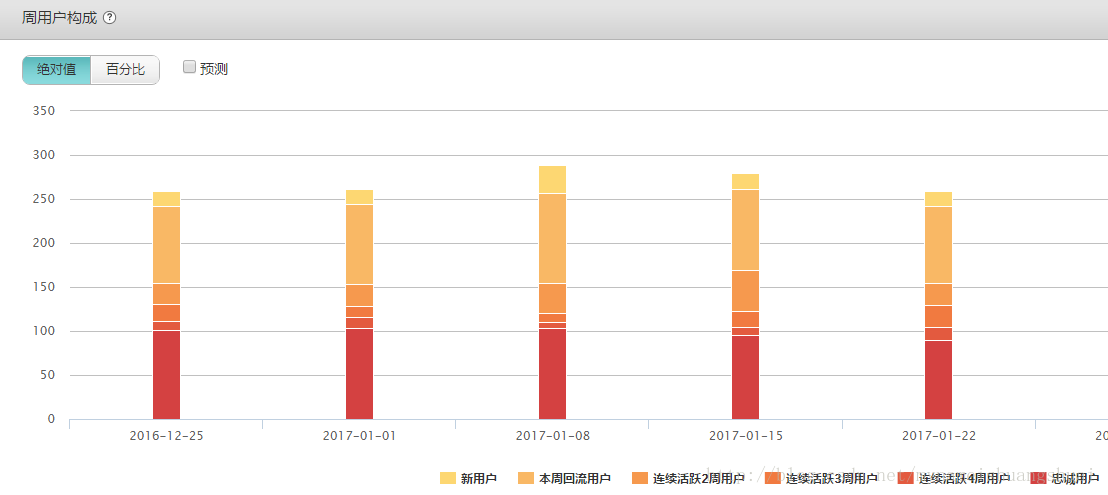Image resolution: width=1108 pixels, height=495 pixels.
Task: Enable the 预测 checkbox
Action: coord(189,67)
